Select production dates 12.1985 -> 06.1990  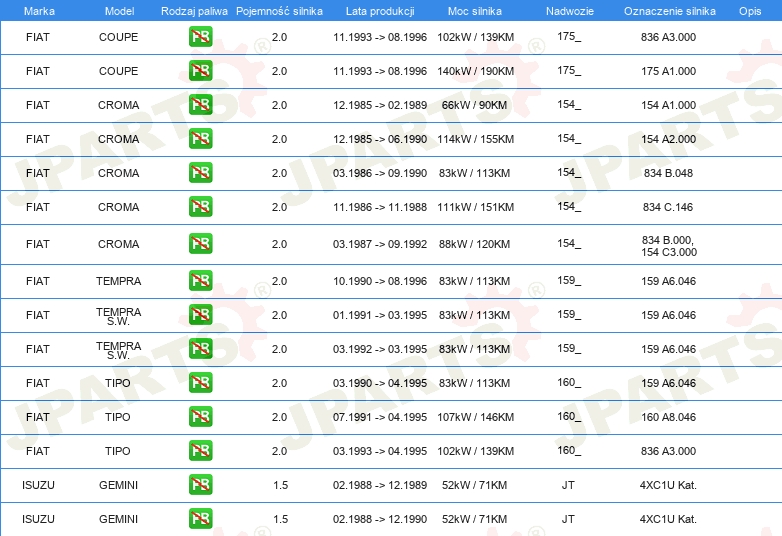[380, 139]
